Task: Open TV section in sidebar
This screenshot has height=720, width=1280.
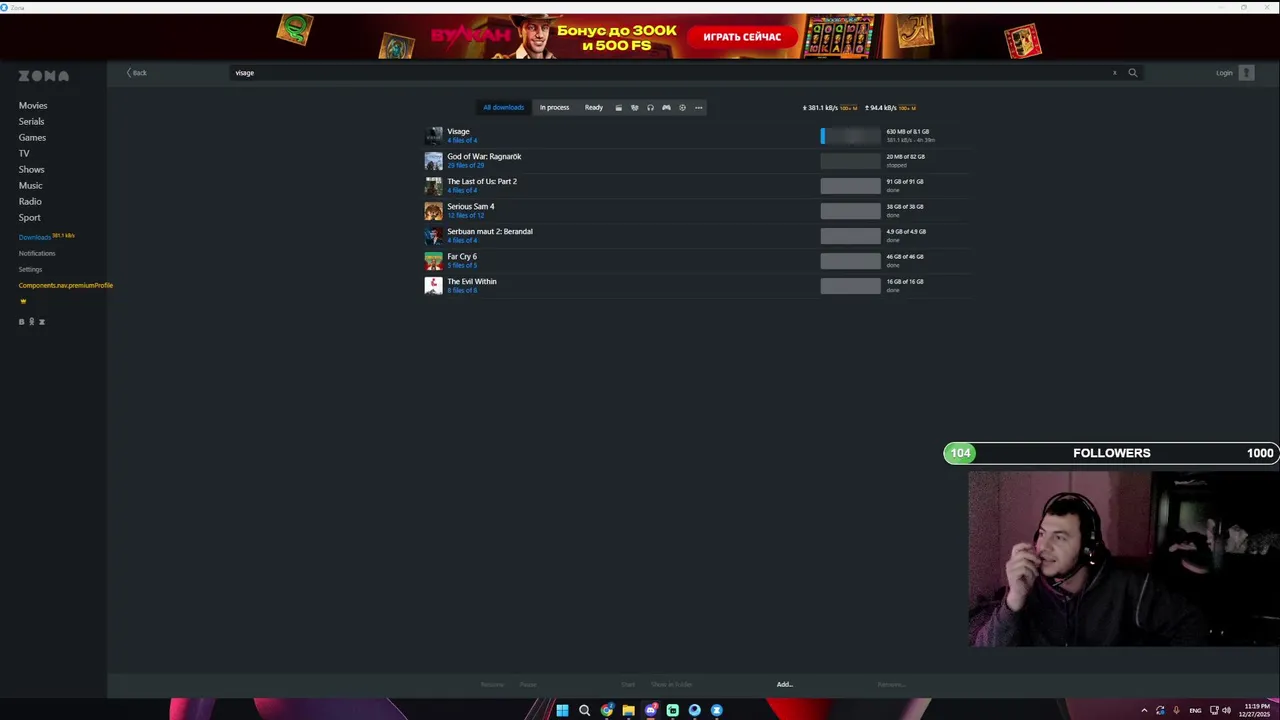Action: pos(24,153)
